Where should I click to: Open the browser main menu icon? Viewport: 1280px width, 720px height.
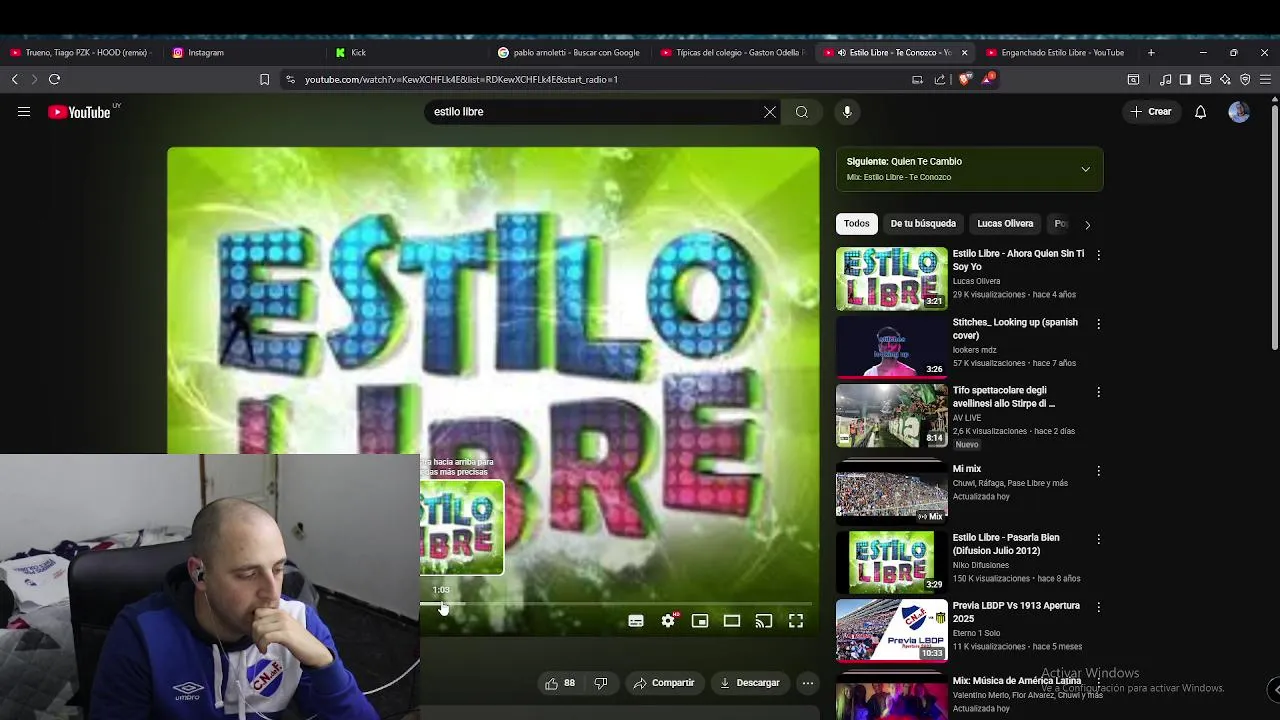[1265, 80]
